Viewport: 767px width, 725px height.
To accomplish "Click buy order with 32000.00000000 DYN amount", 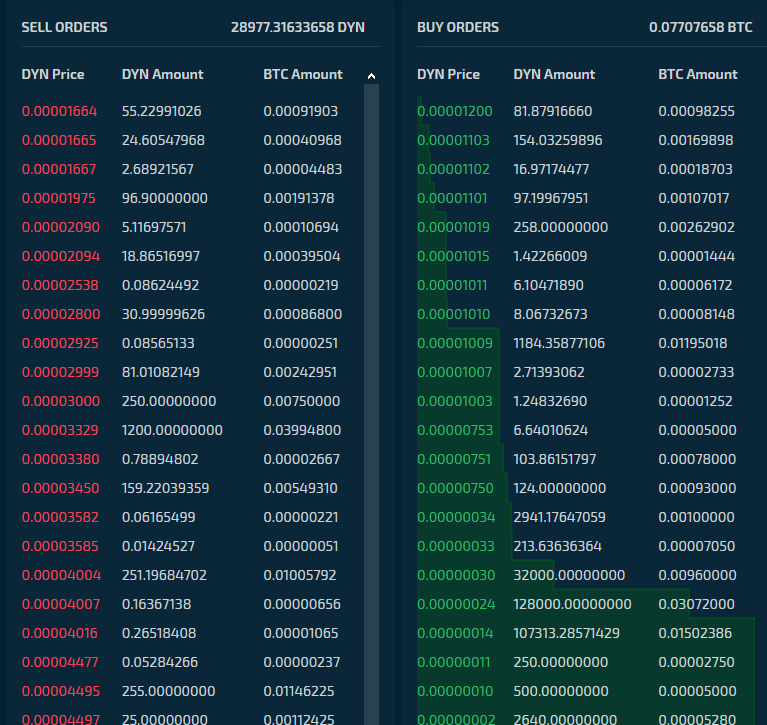I will [x=585, y=575].
